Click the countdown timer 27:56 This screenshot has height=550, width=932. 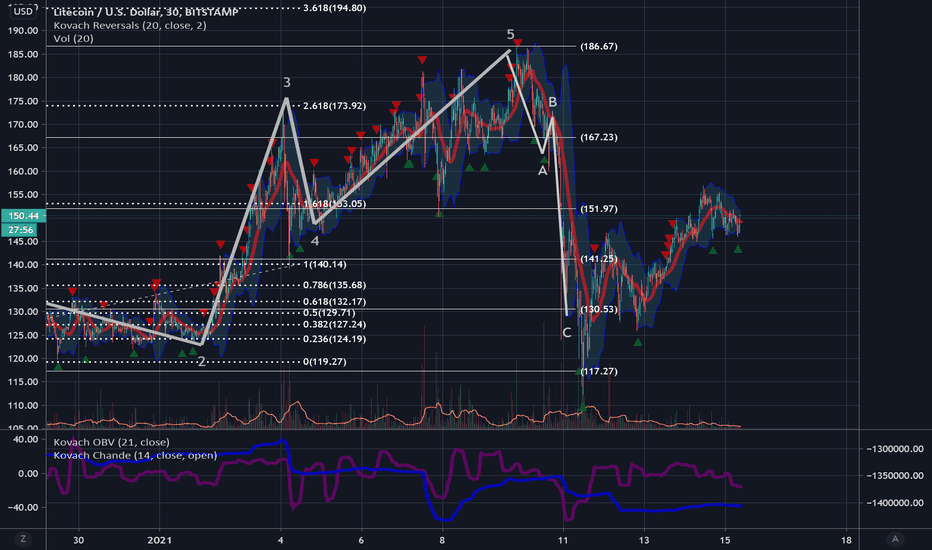pyautogui.click(x=21, y=230)
